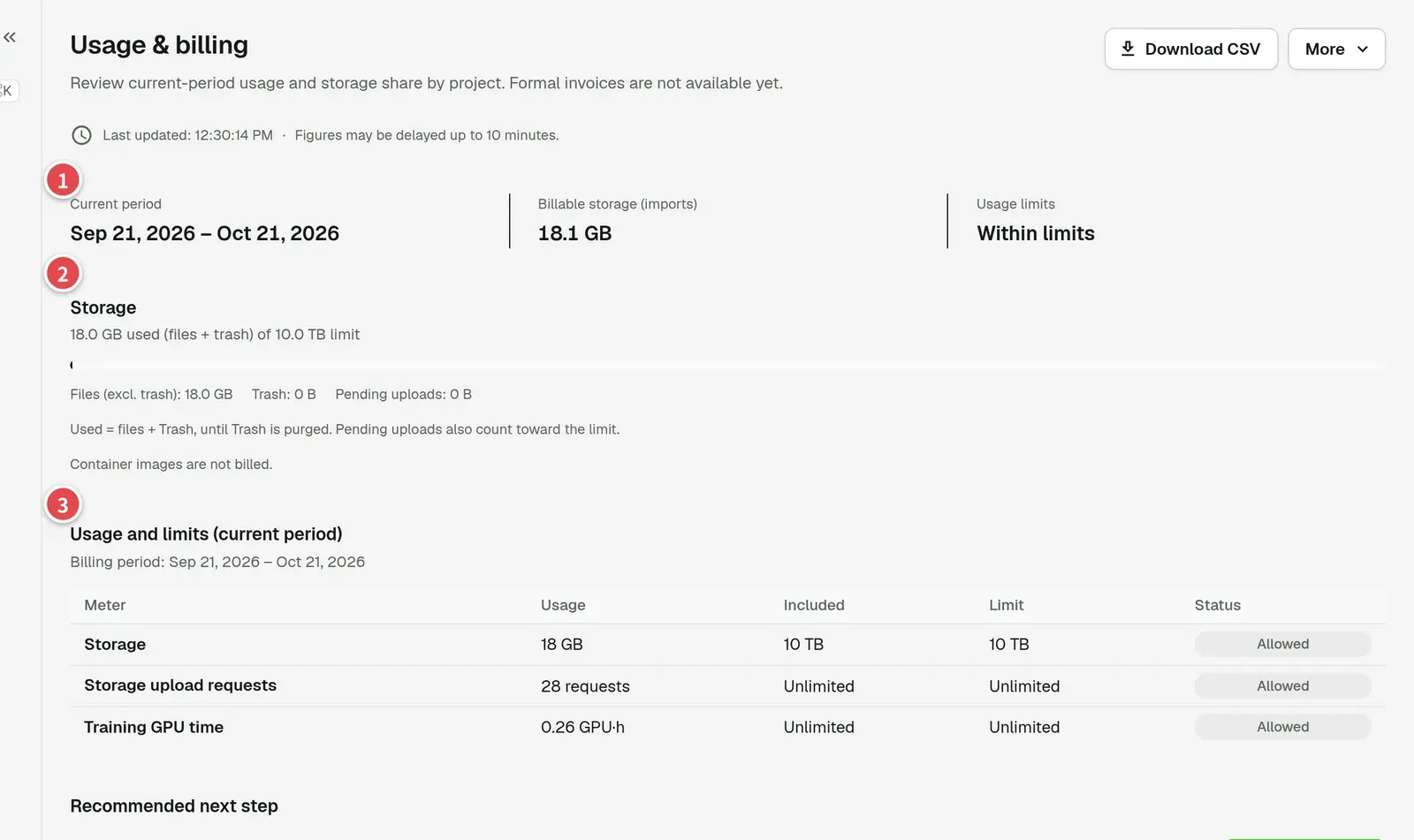Click the 0.26 GPU·h usage value
The height and width of the screenshot is (840, 1414).
tap(582, 727)
